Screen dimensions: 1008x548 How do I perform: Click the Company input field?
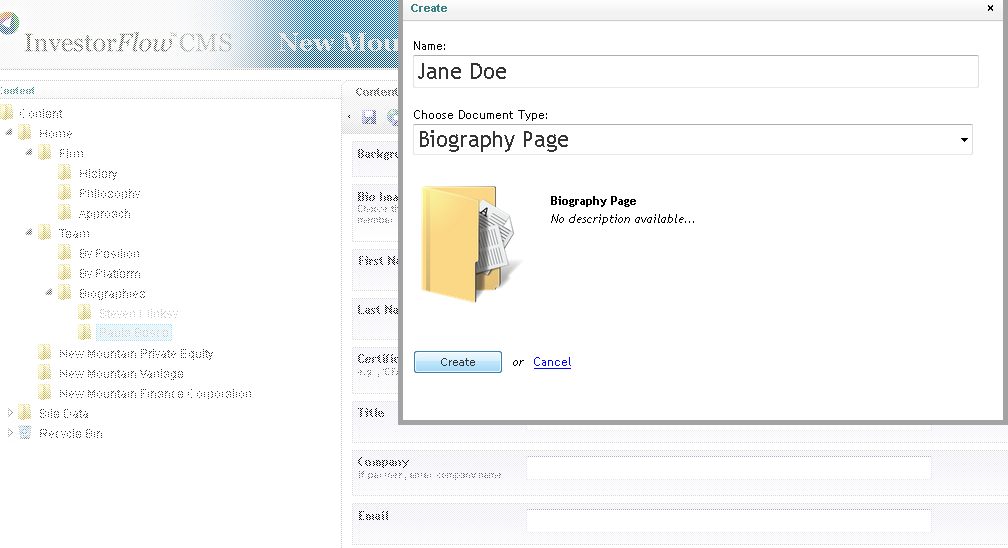(x=728, y=468)
